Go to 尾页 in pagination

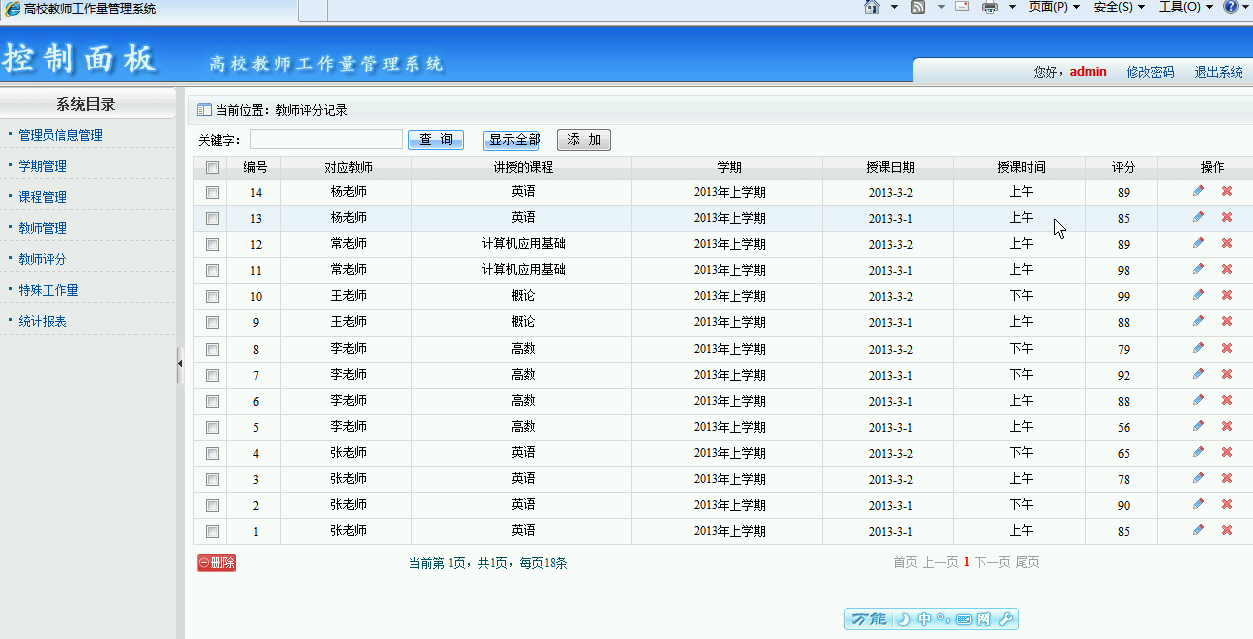(1027, 563)
